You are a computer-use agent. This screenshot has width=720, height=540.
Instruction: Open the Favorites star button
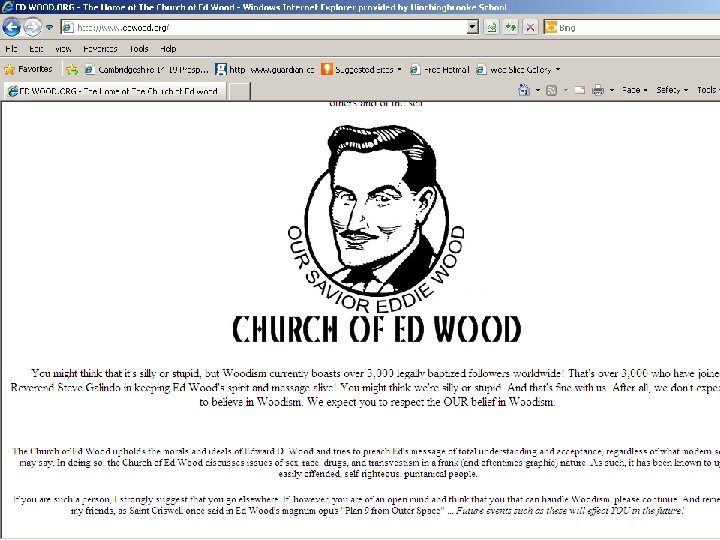[28, 69]
